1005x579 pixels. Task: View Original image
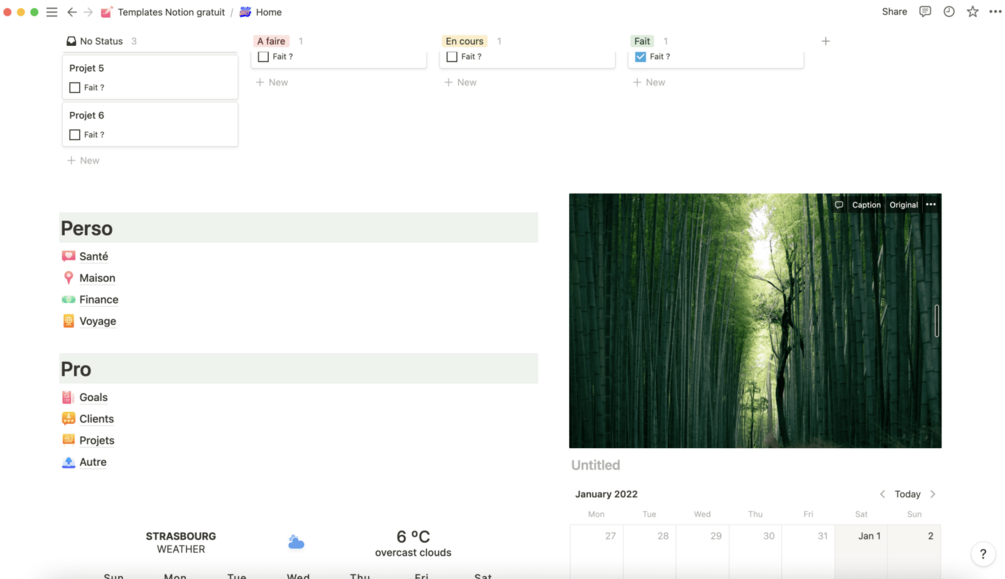click(x=903, y=205)
